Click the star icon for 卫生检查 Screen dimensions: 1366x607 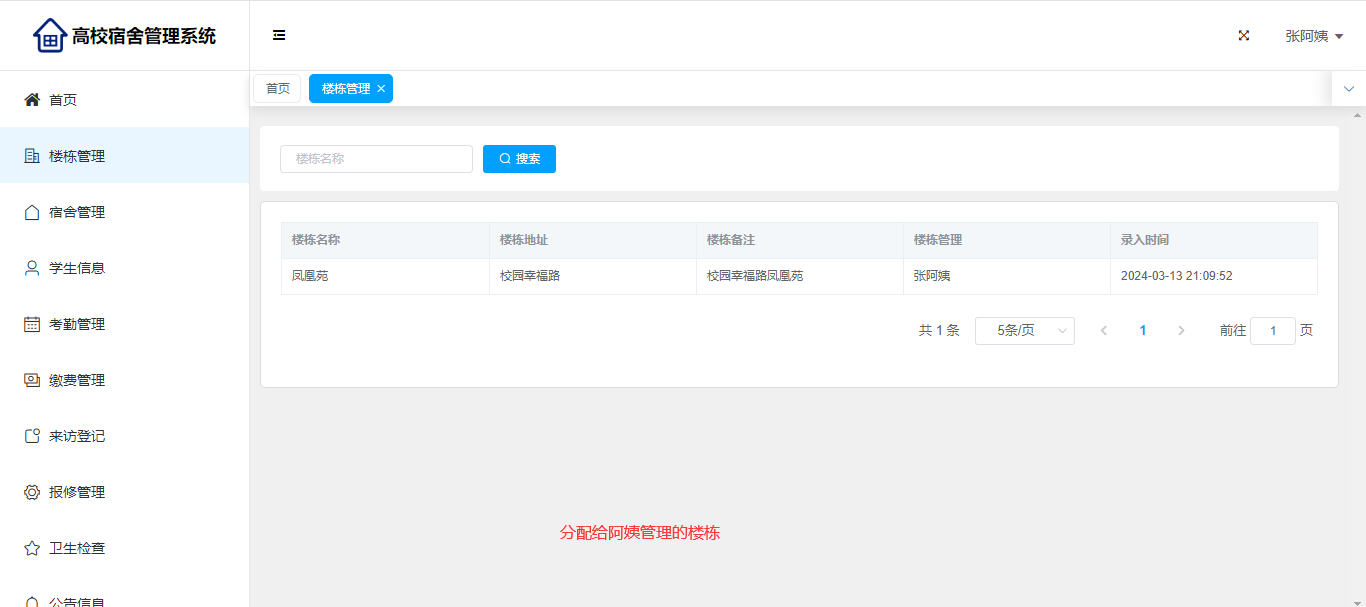[x=32, y=548]
